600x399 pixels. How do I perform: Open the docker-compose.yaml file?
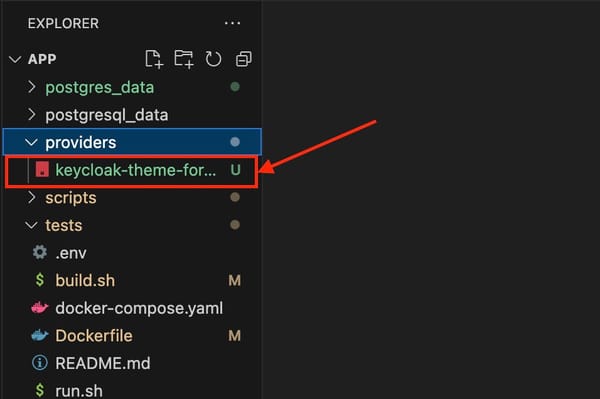click(139, 308)
